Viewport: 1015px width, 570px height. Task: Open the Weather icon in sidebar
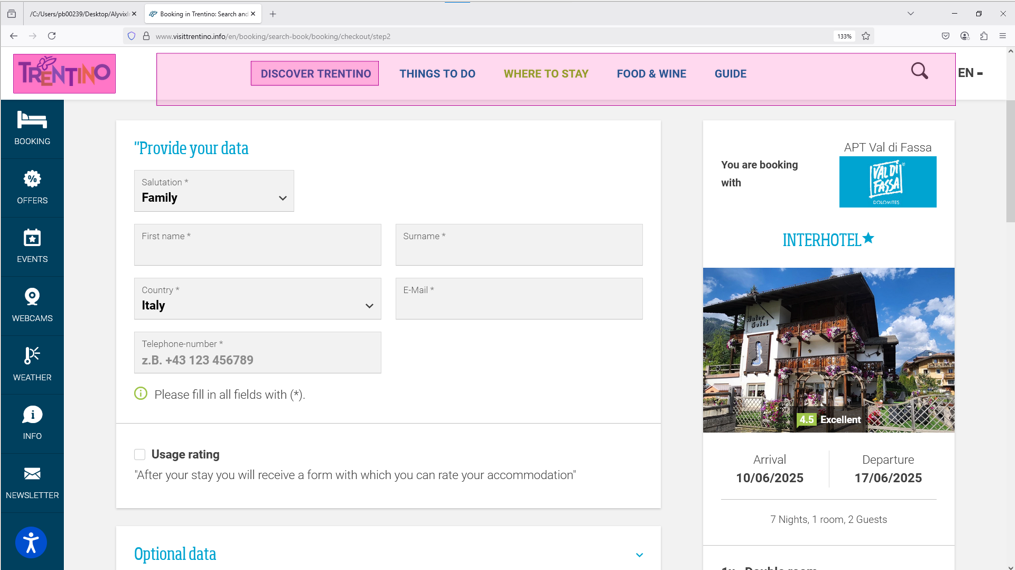[32, 357]
